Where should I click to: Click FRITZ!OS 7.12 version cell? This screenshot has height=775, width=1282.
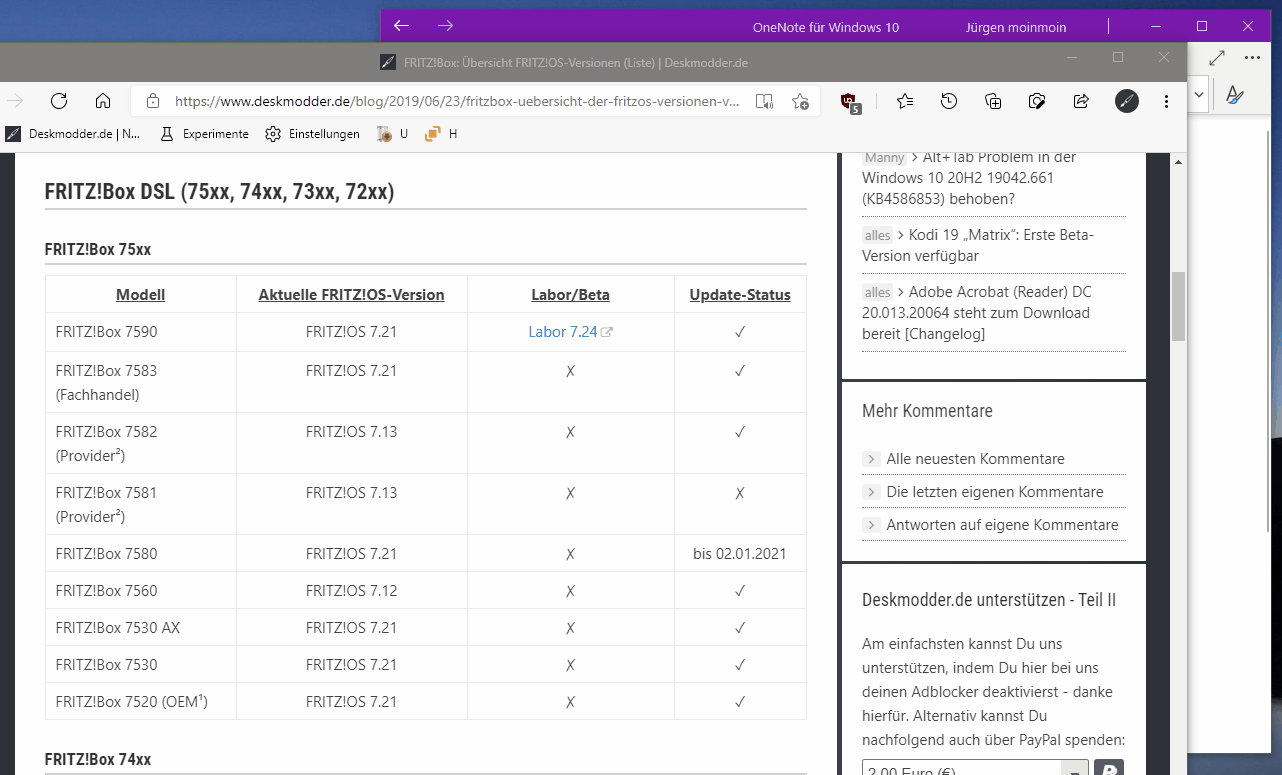pos(352,591)
